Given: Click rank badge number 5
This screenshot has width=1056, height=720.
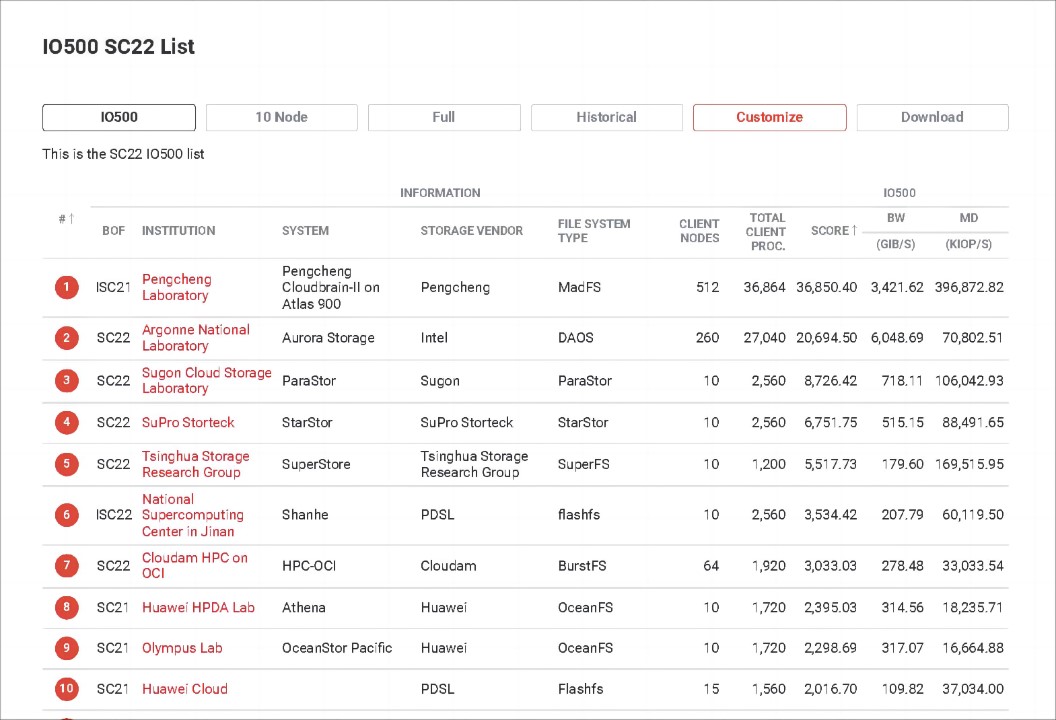Looking at the screenshot, I should 67,464.
